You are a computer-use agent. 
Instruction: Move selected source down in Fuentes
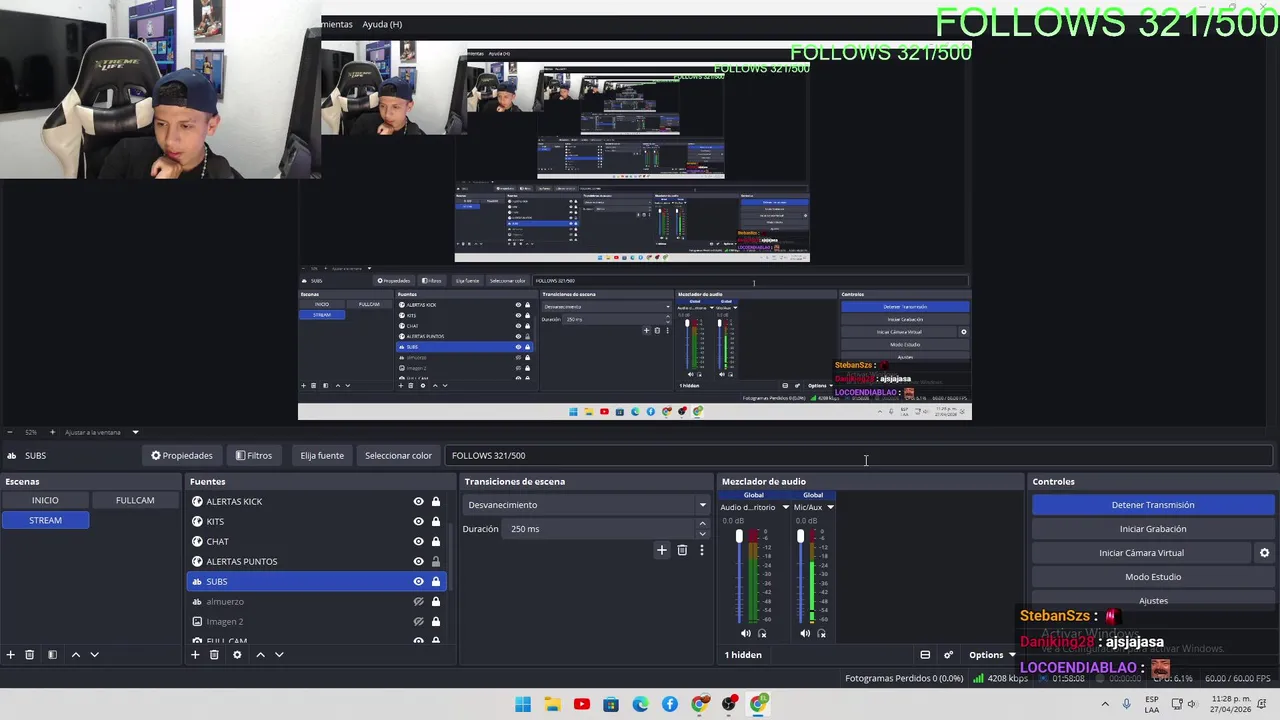pyautogui.click(x=279, y=655)
